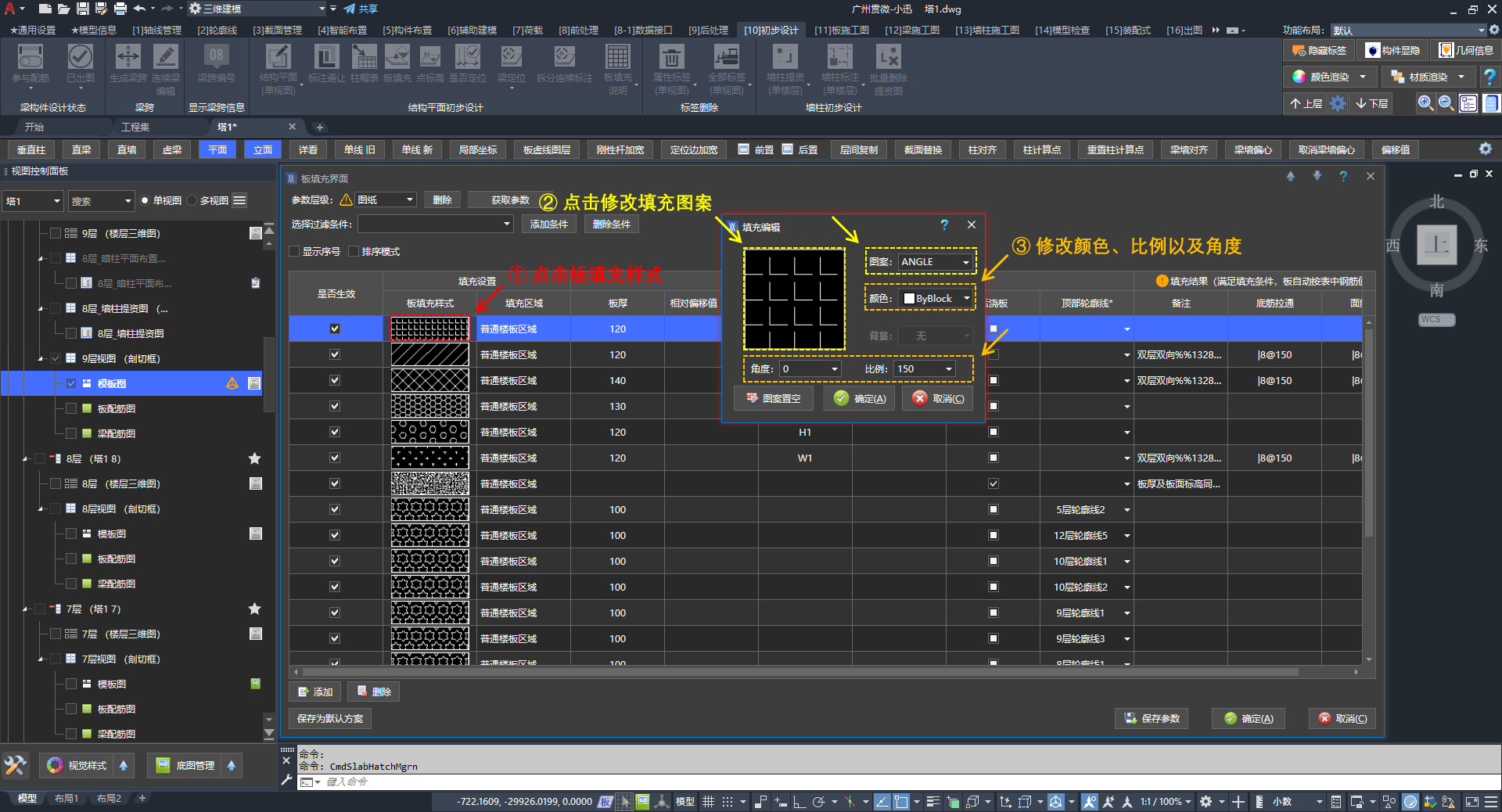Click the 生成梁跨 ribbon icon
The image size is (1502, 812).
pos(128,57)
